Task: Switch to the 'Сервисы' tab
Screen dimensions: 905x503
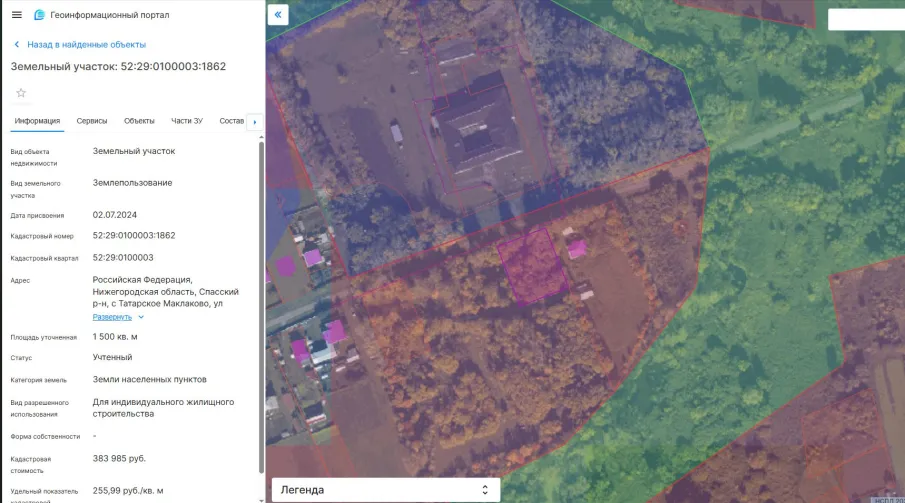Action: click(x=92, y=121)
